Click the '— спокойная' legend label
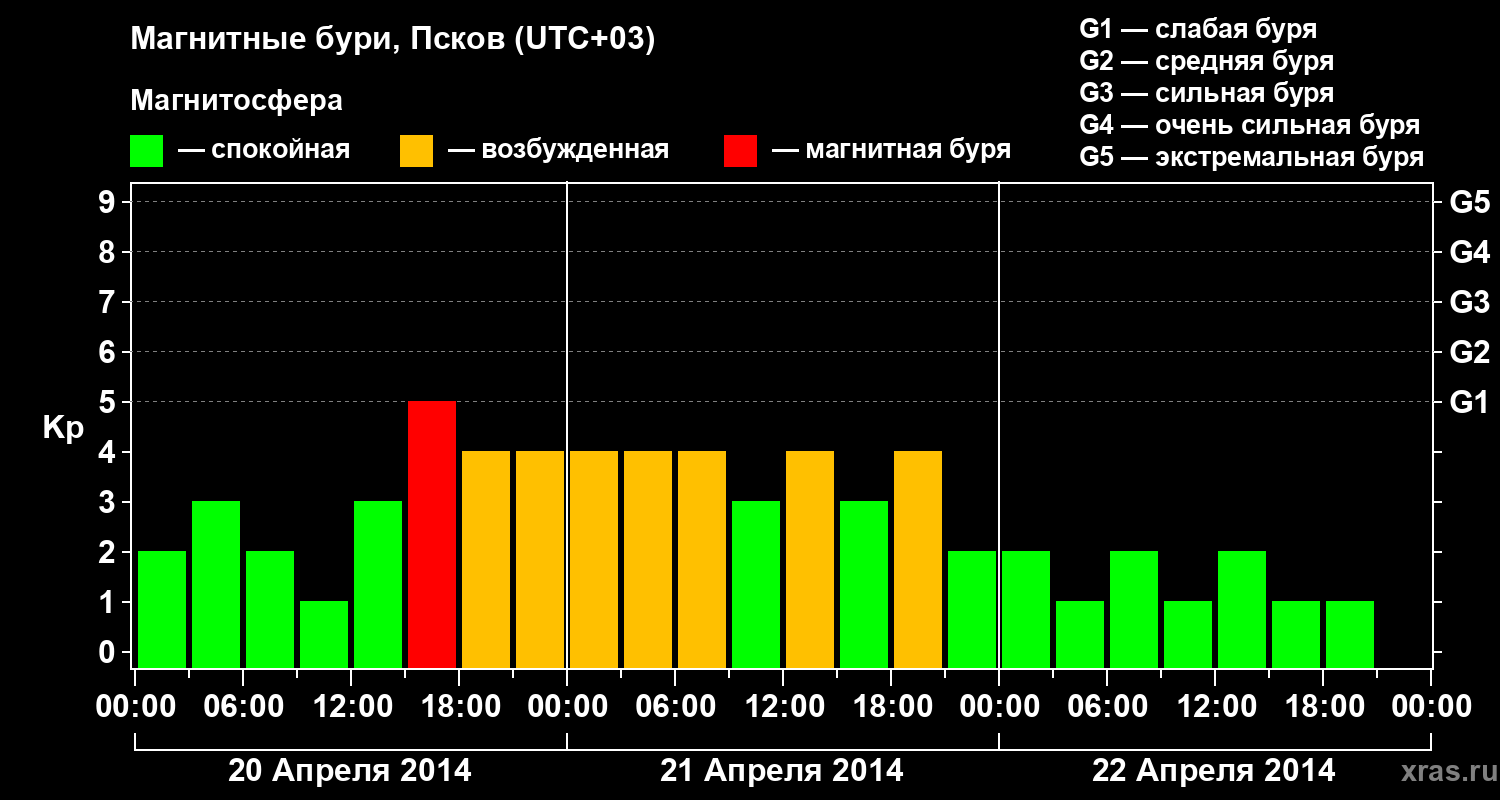The image size is (1500, 800). 264,151
